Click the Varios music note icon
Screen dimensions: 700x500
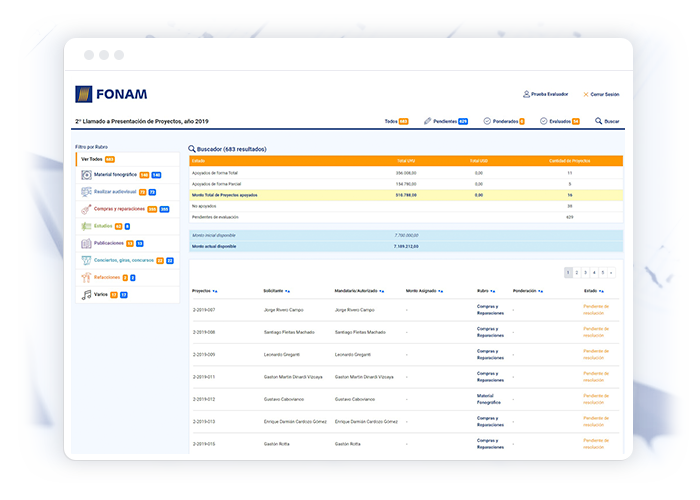pos(87,294)
